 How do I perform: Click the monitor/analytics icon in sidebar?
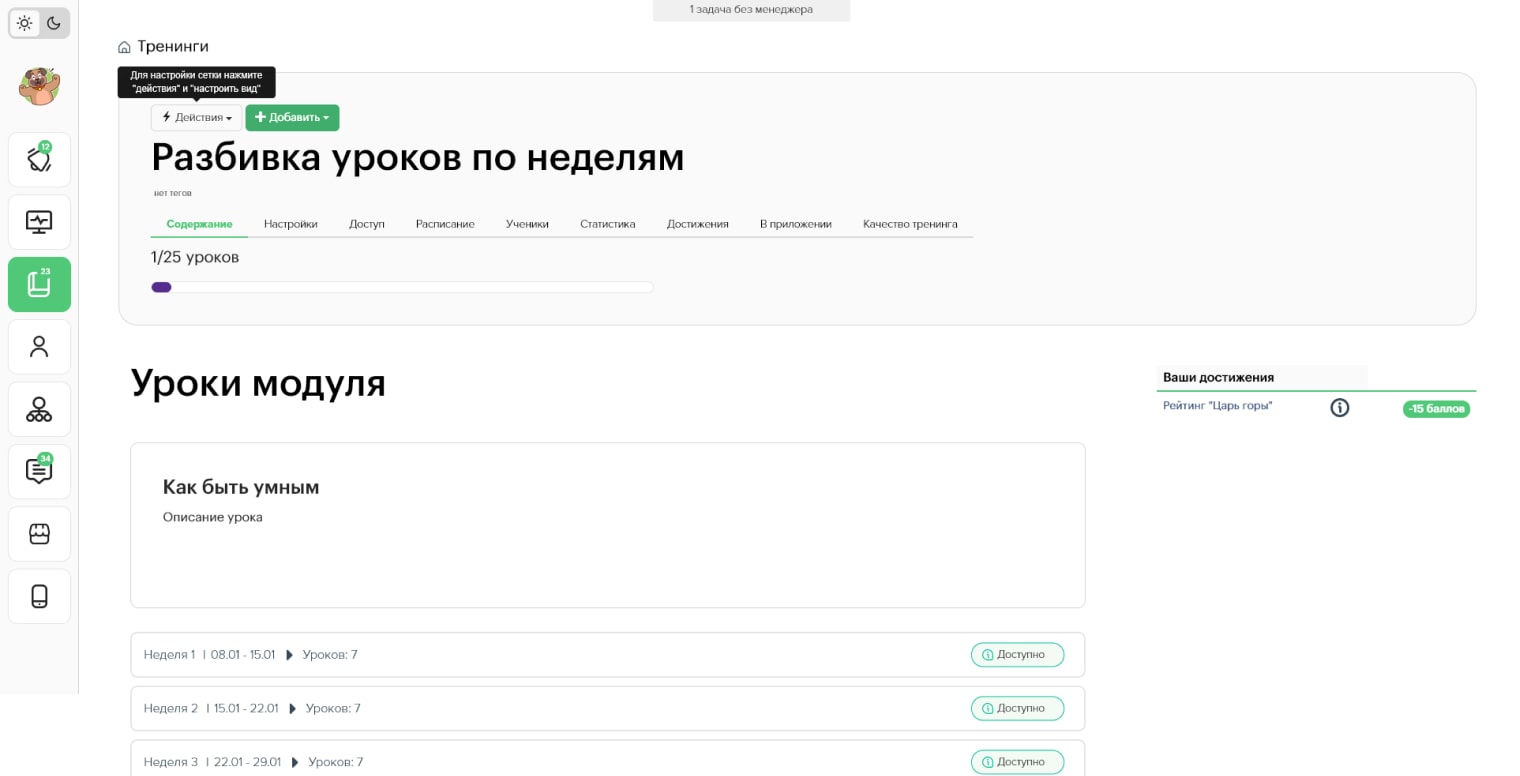(39, 222)
